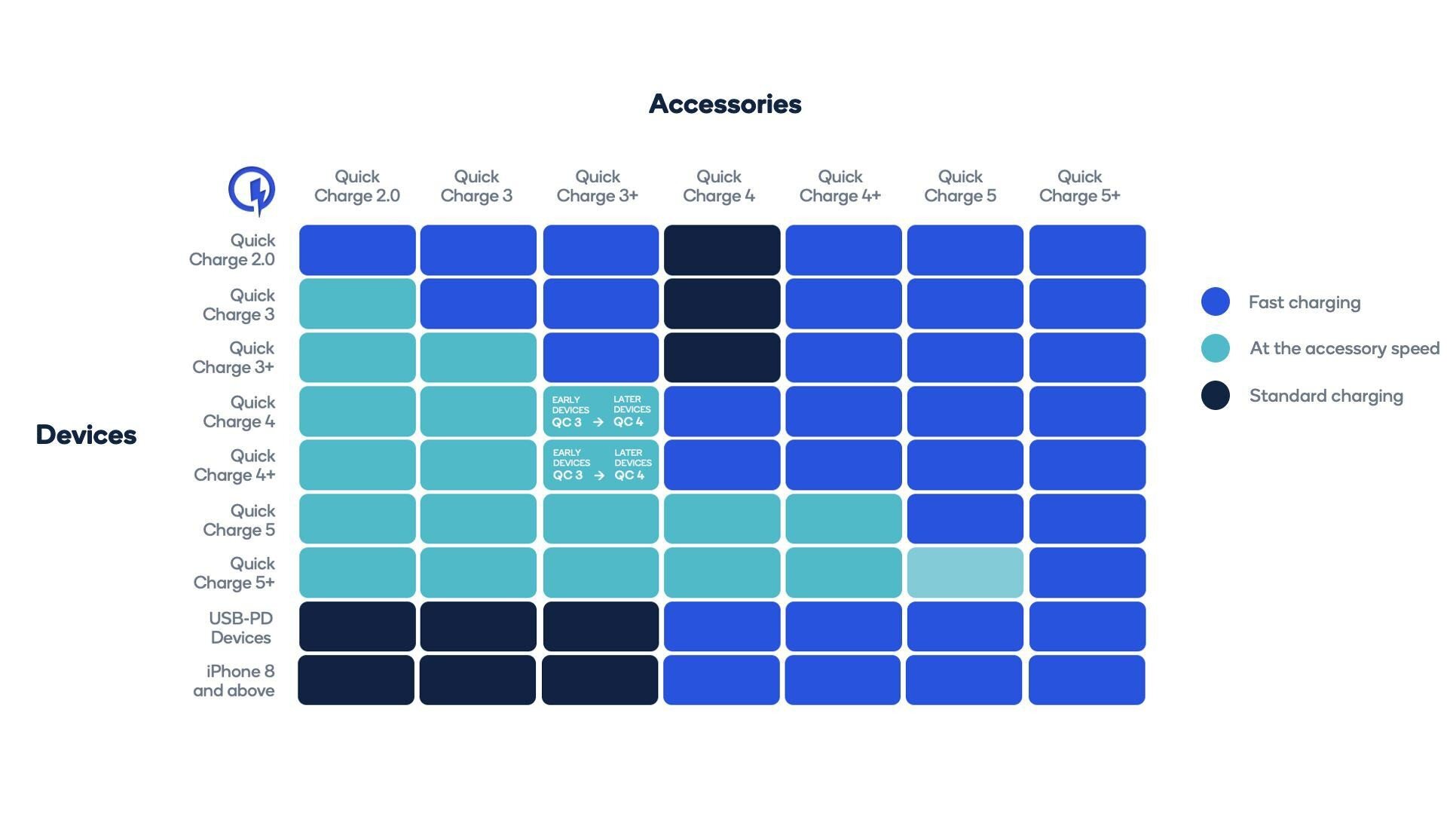Click the Quick Charge 3+ device row label
The image size is (1456, 814).
(x=233, y=357)
